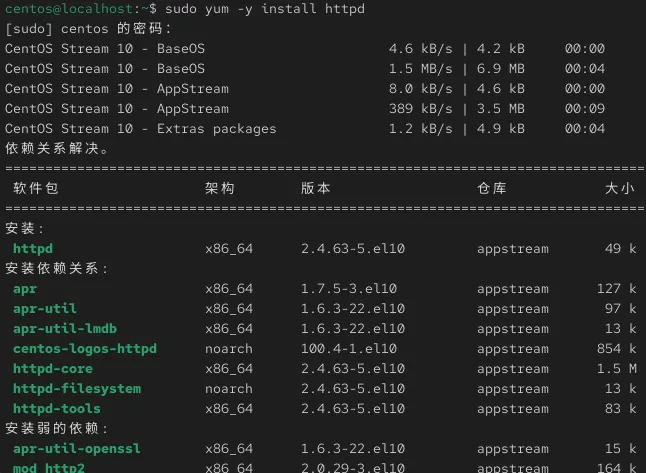
Task: Click 'appstream' in the httpd-tools row
Action: 513,409
